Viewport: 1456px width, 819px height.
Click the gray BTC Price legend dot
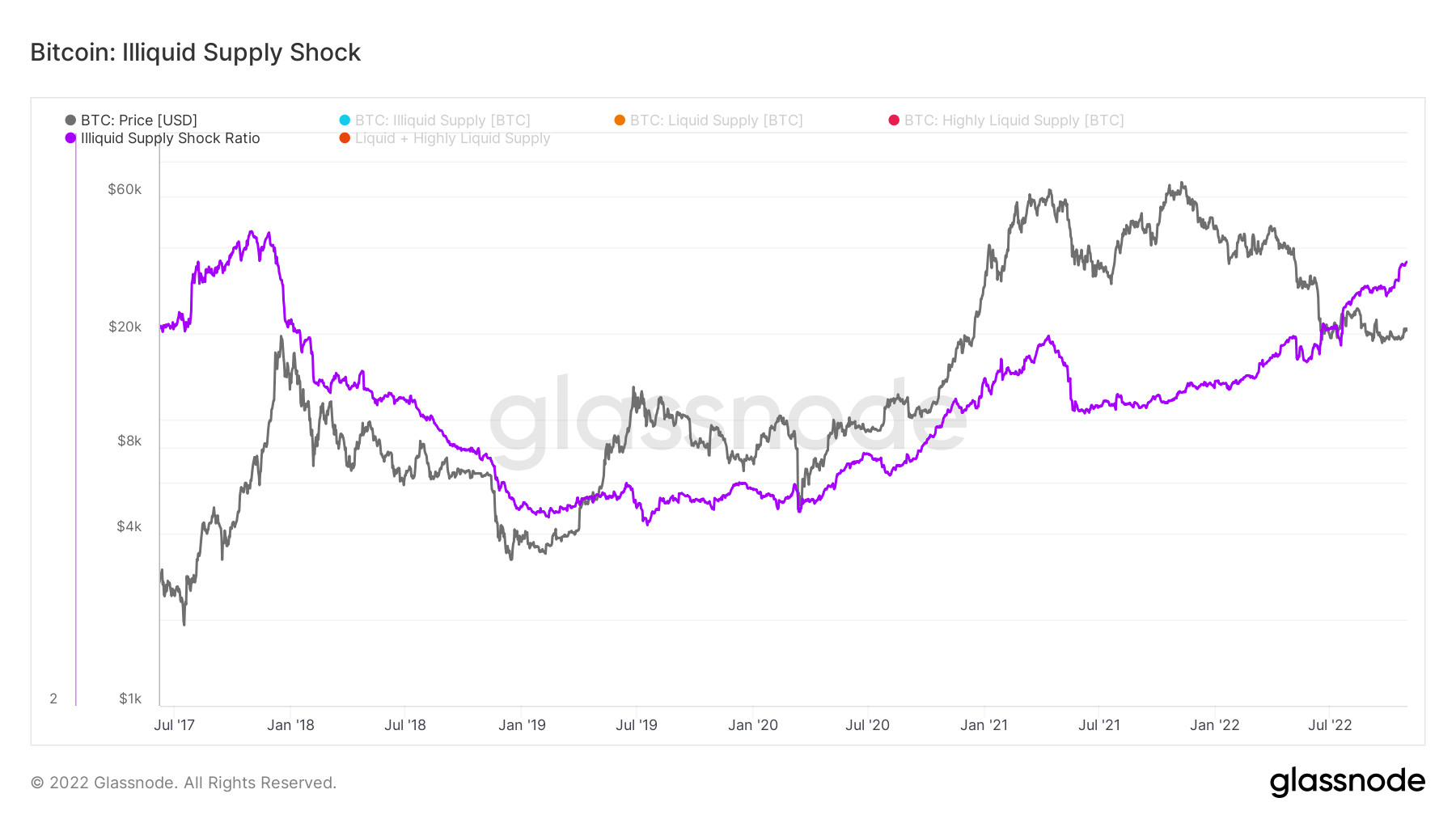coord(70,120)
